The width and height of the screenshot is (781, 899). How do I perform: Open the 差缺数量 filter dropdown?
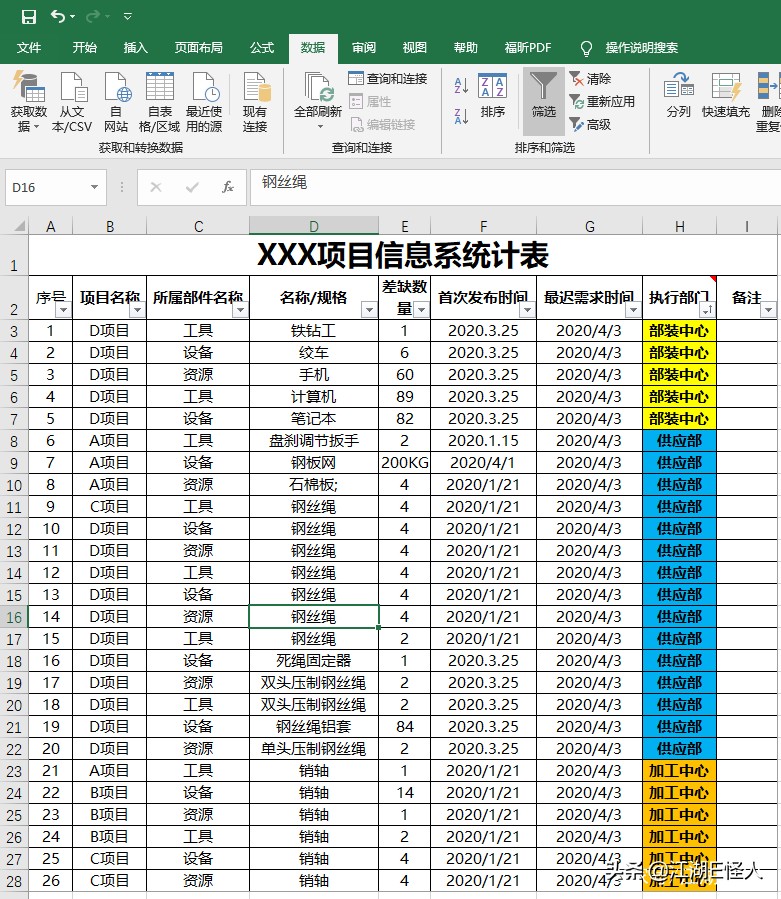(421, 310)
